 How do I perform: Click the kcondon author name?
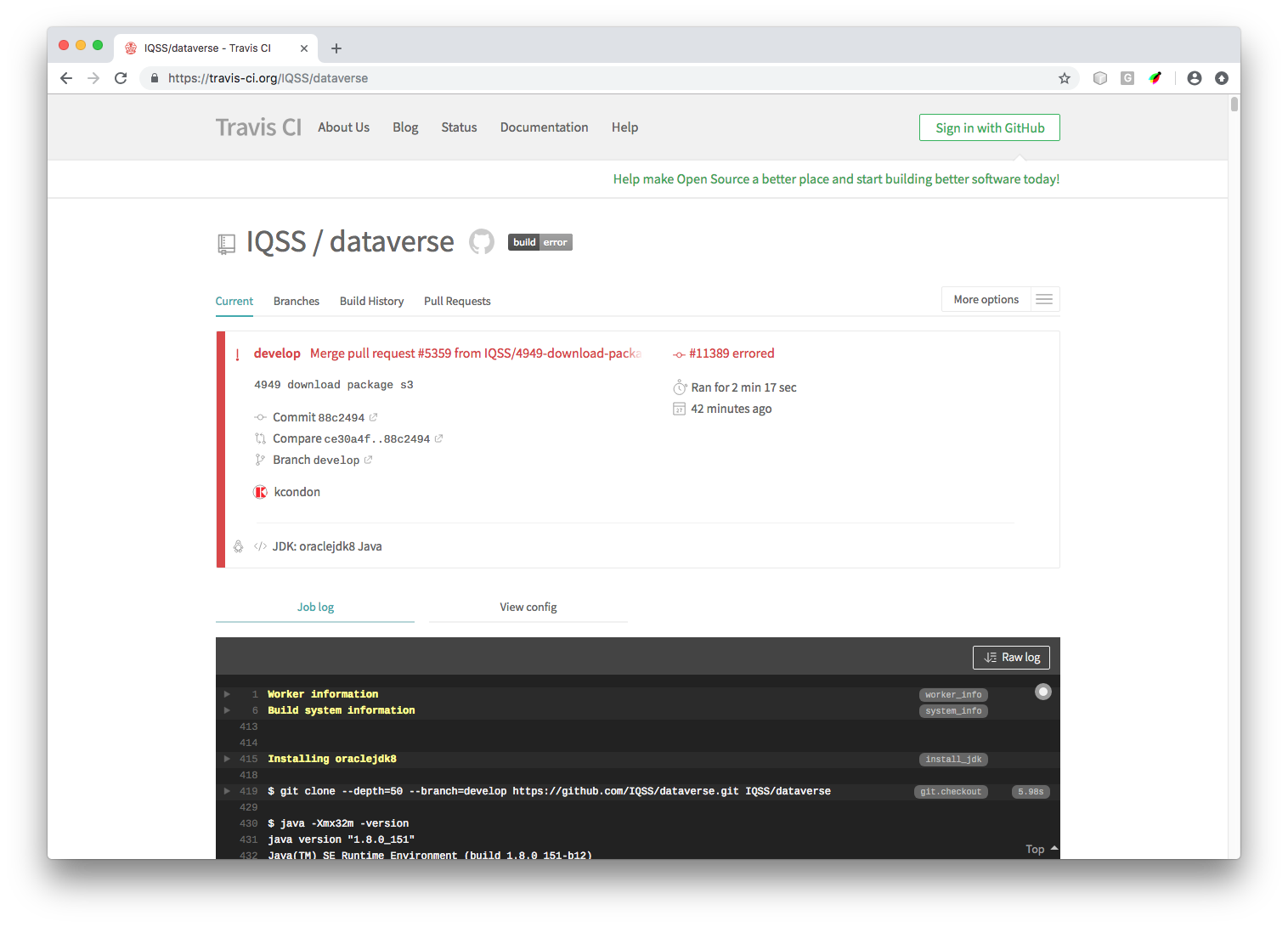[297, 492]
